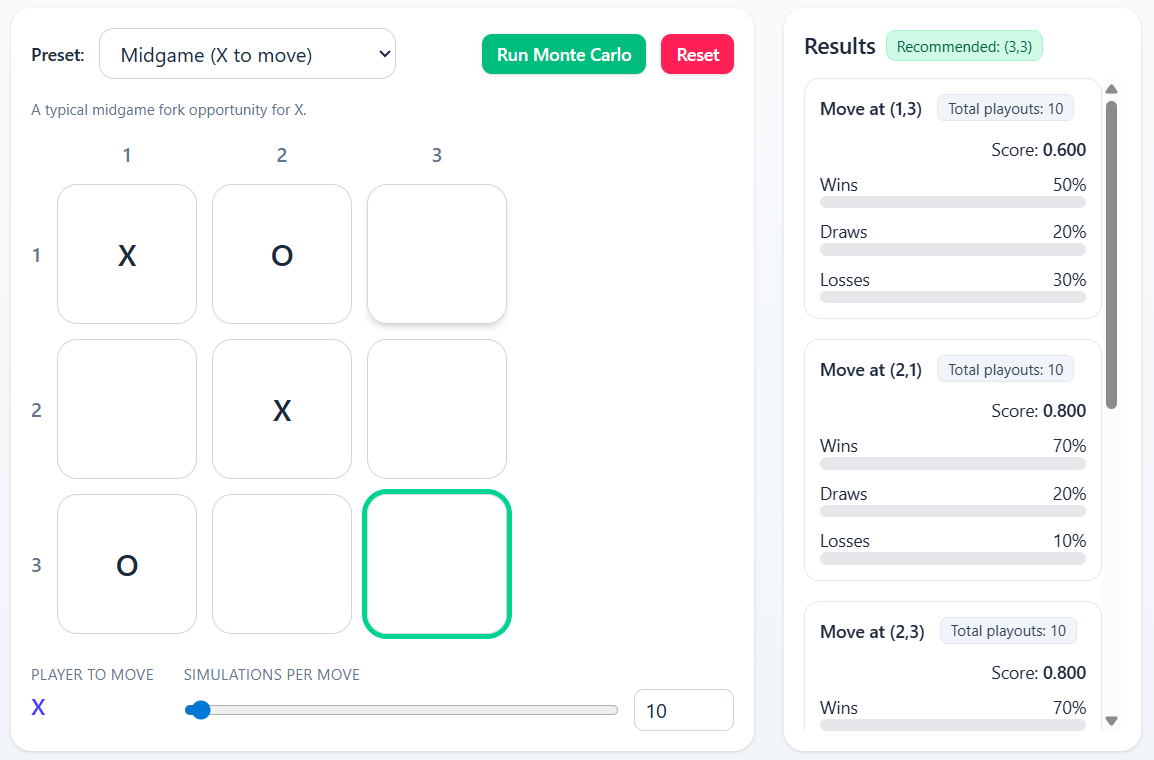Click the results scrollbar up arrow
The image size is (1154, 760).
[1111, 89]
